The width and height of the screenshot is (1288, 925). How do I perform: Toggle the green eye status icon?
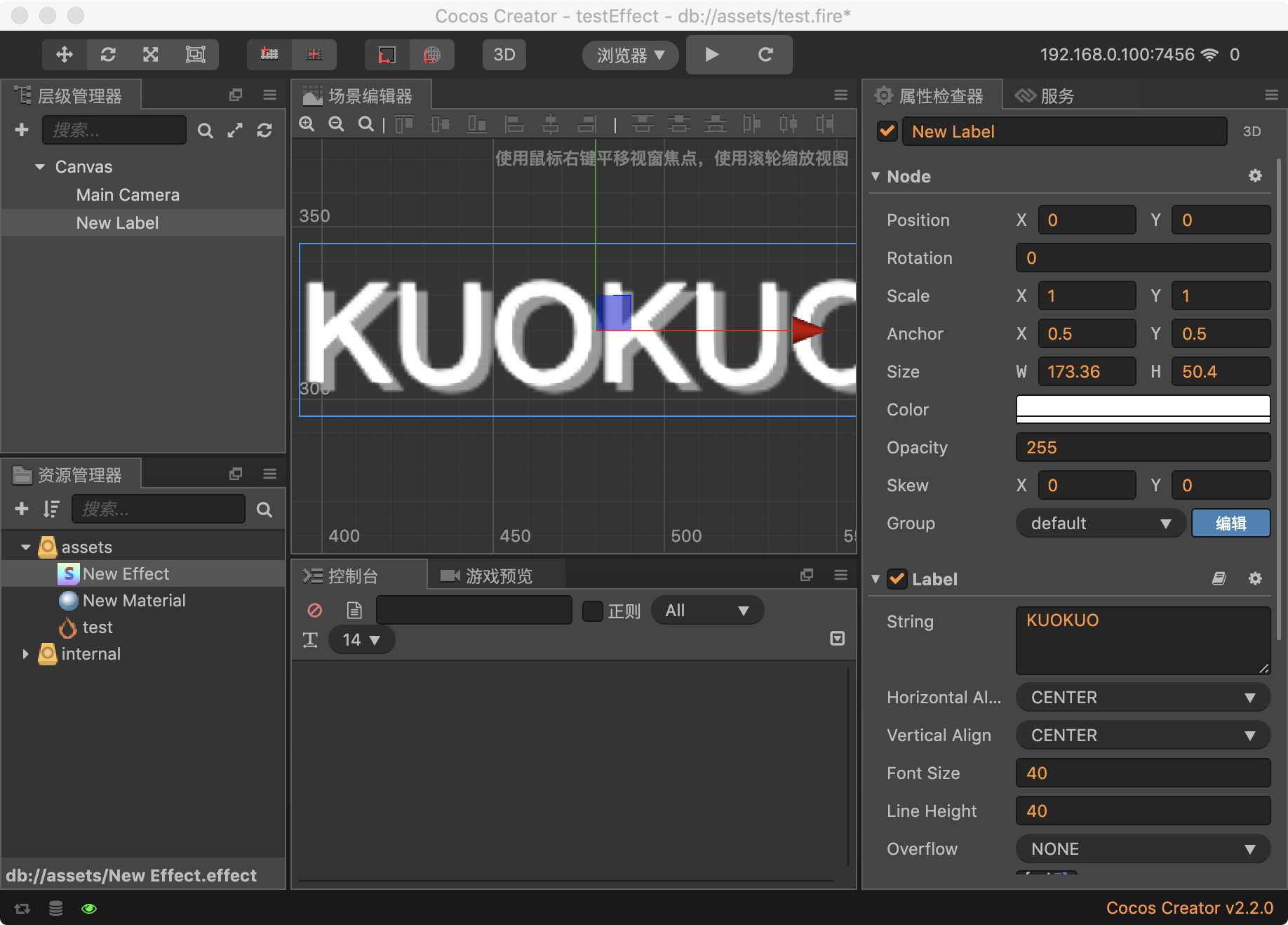89,909
